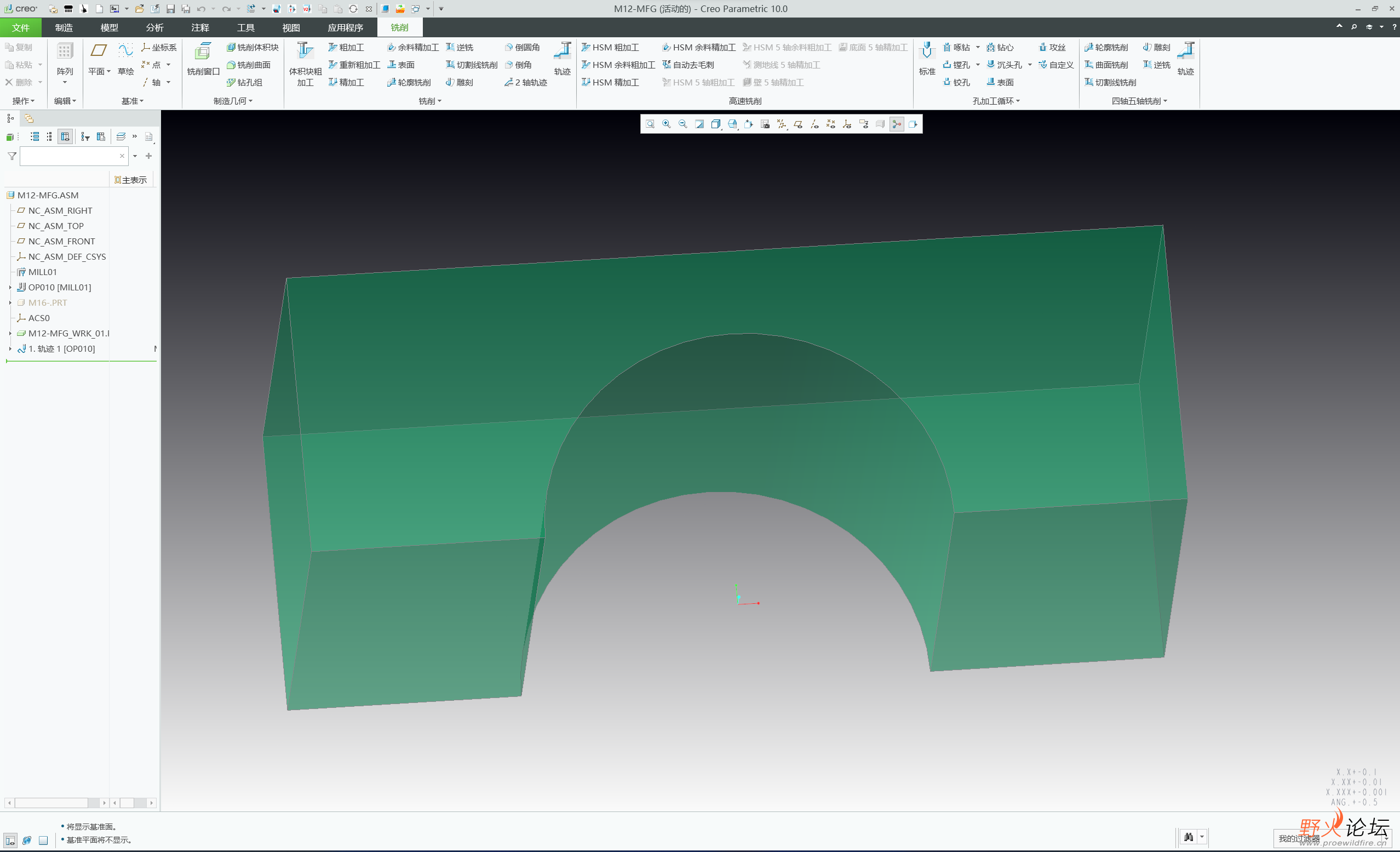Image resolution: width=1400 pixels, height=852 pixels.
Task: Click the 攻丝 tapping tool
Action: pos(1052,47)
